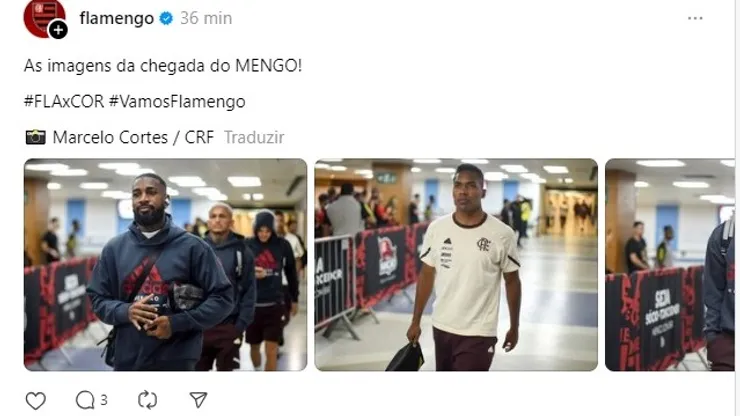Click the comment count number 3
This screenshot has height=416, width=740.
(x=104, y=400)
